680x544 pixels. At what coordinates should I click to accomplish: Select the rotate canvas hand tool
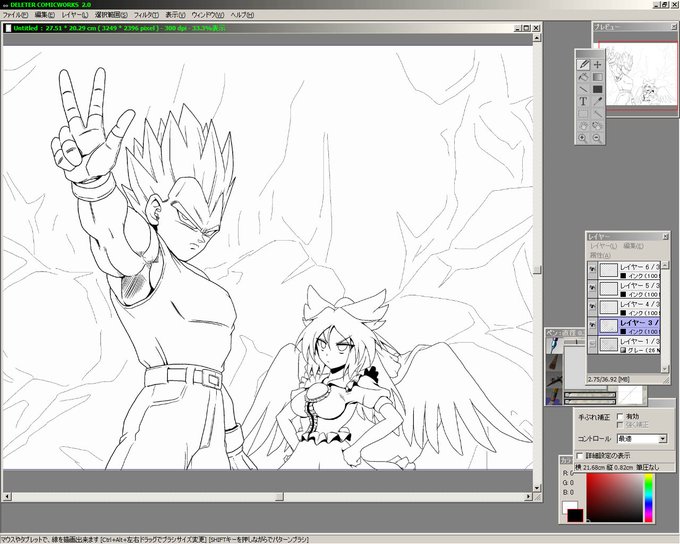click(598, 126)
